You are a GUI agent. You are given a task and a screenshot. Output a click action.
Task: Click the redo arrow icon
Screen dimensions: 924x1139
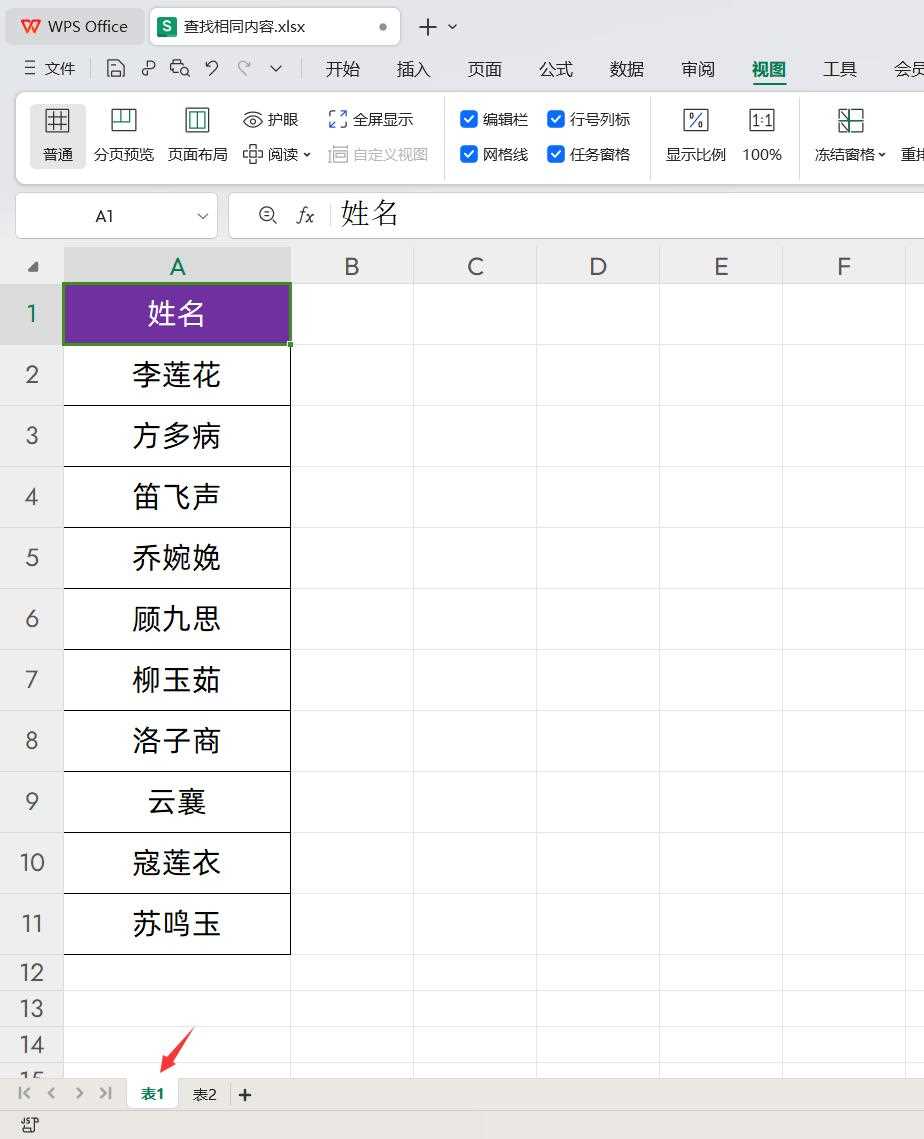[245, 68]
